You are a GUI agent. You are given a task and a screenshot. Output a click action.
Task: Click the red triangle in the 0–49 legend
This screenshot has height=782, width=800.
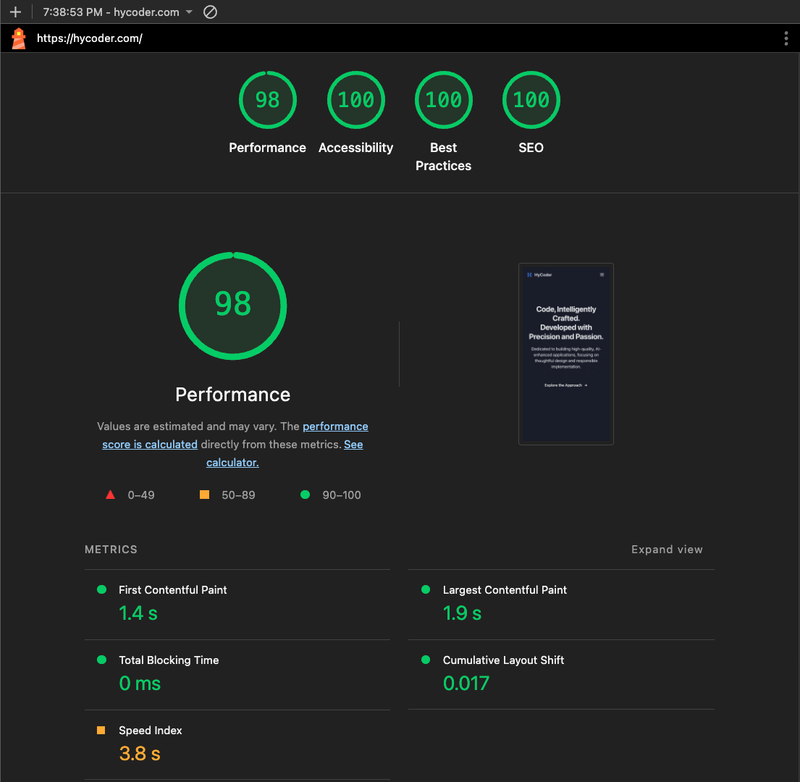click(x=109, y=494)
